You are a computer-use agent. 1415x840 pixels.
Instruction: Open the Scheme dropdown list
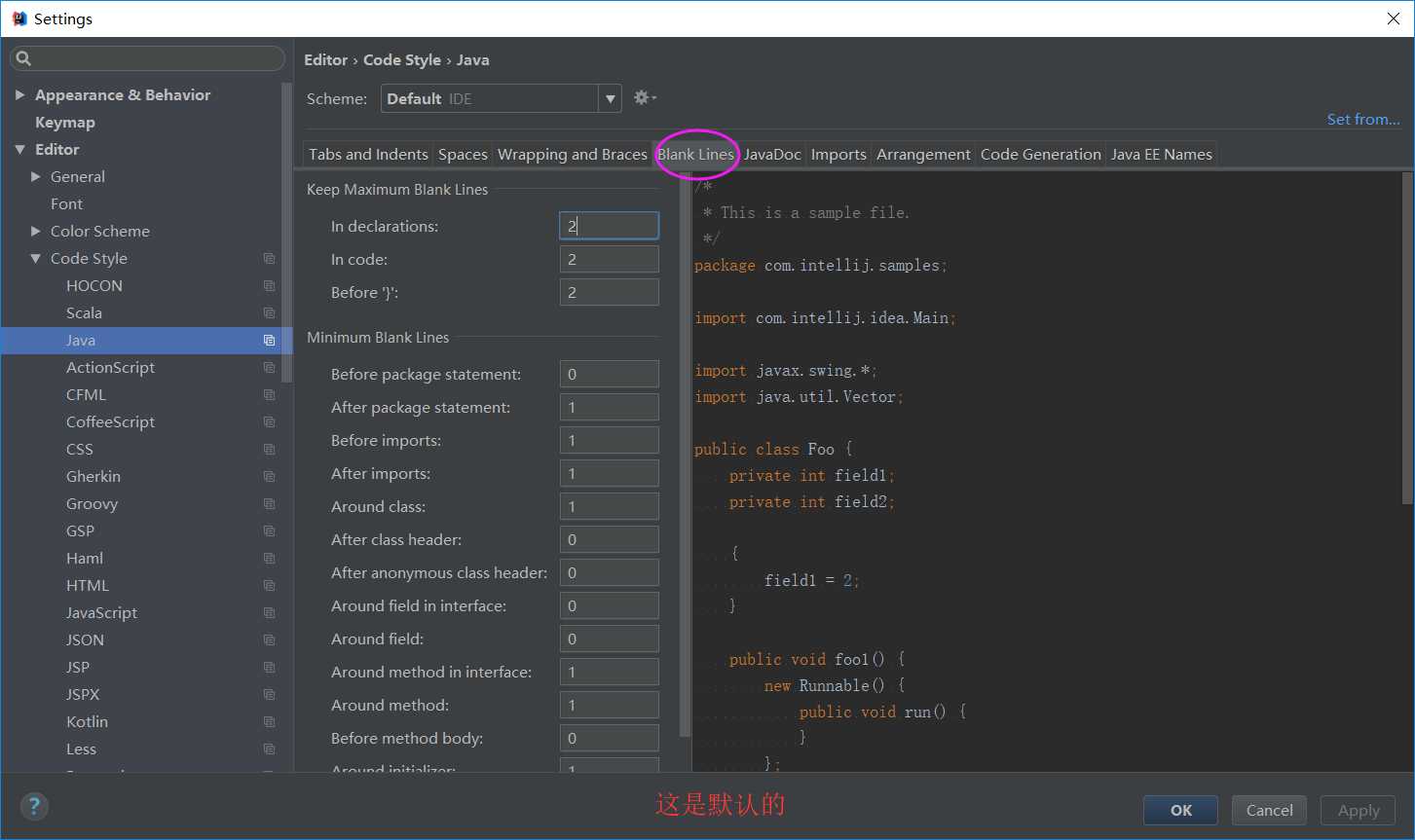(610, 98)
